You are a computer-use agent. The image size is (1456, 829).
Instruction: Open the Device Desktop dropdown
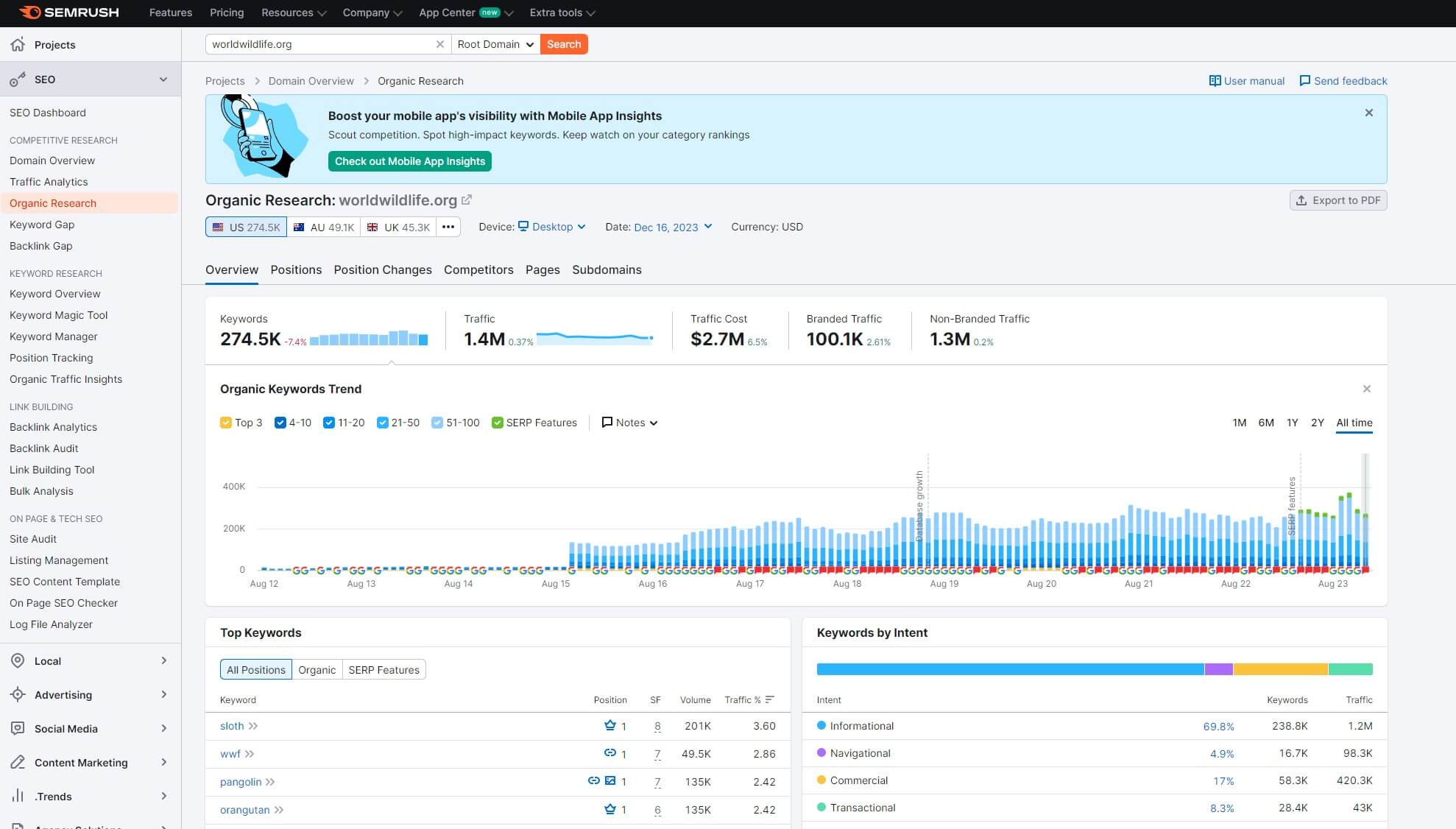(x=552, y=227)
